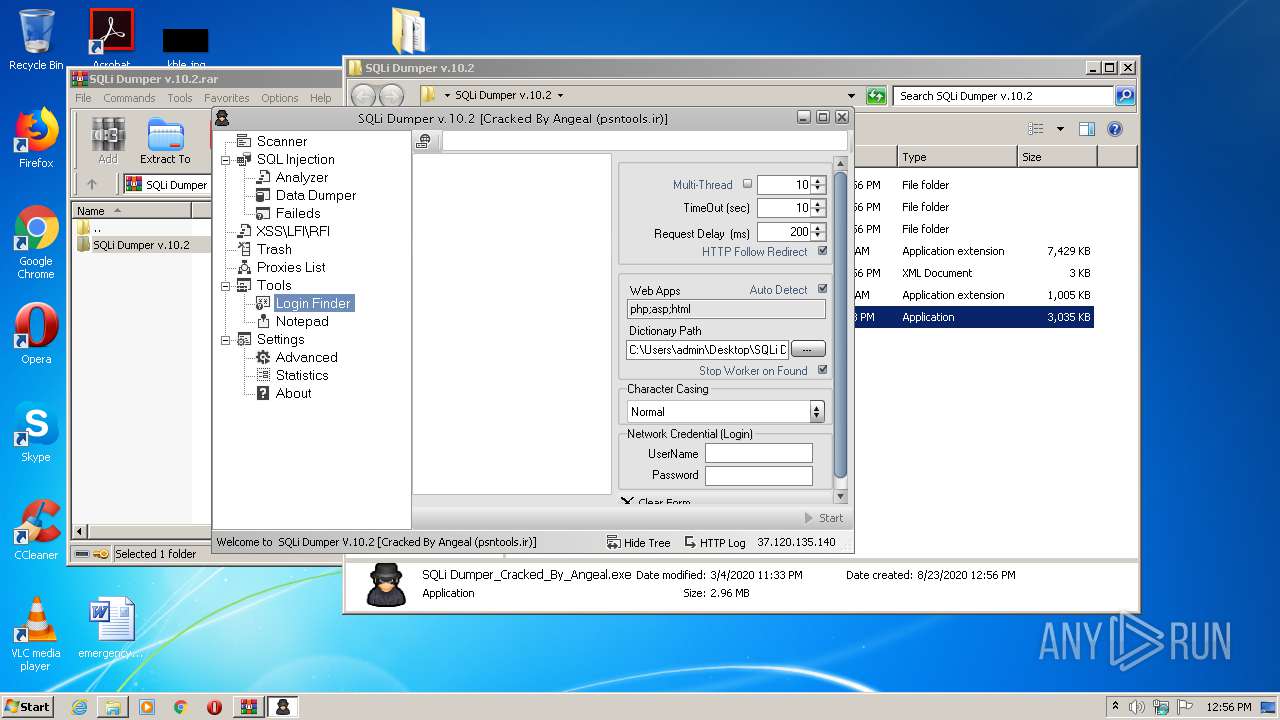
Task: Toggle the Auto Detect checkbox
Action: (823, 289)
